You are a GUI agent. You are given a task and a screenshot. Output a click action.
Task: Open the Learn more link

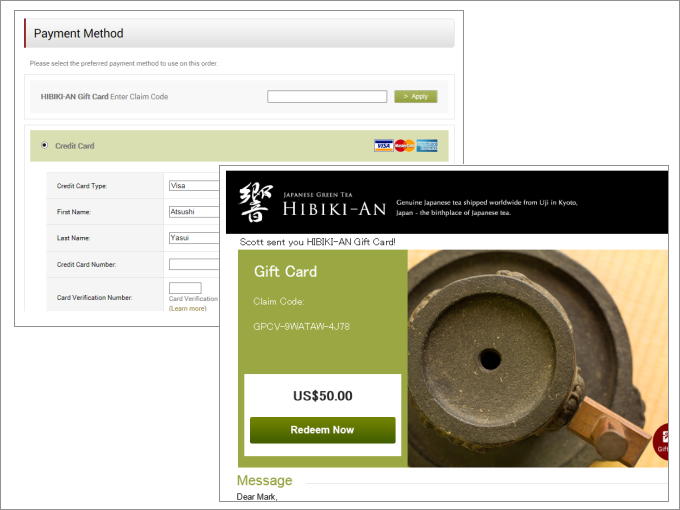point(187,308)
